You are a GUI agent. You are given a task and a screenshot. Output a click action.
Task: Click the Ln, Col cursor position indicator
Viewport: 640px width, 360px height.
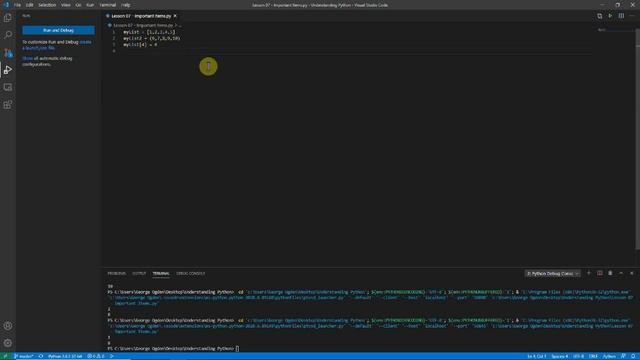pyautogui.click(x=536, y=356)
